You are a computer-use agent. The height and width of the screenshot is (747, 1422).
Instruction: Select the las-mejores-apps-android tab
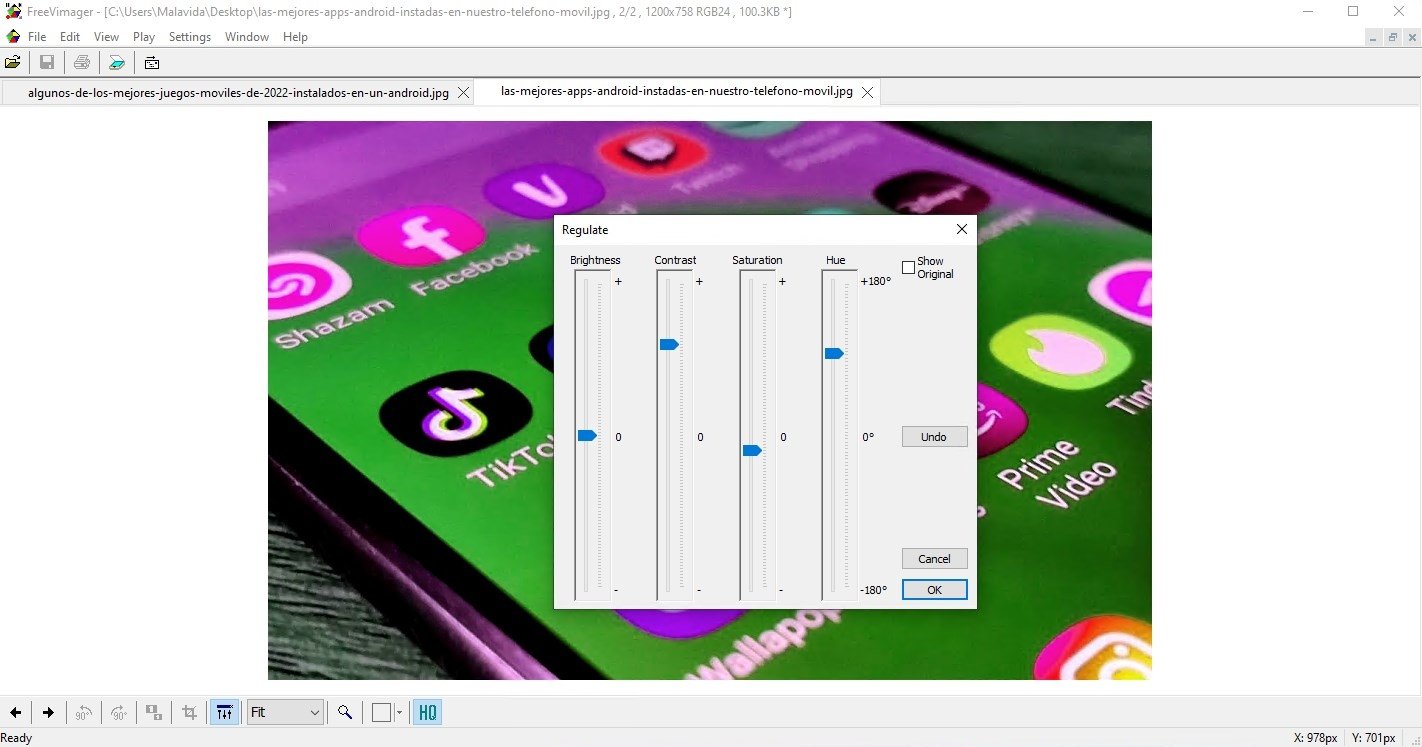[677, 91]
